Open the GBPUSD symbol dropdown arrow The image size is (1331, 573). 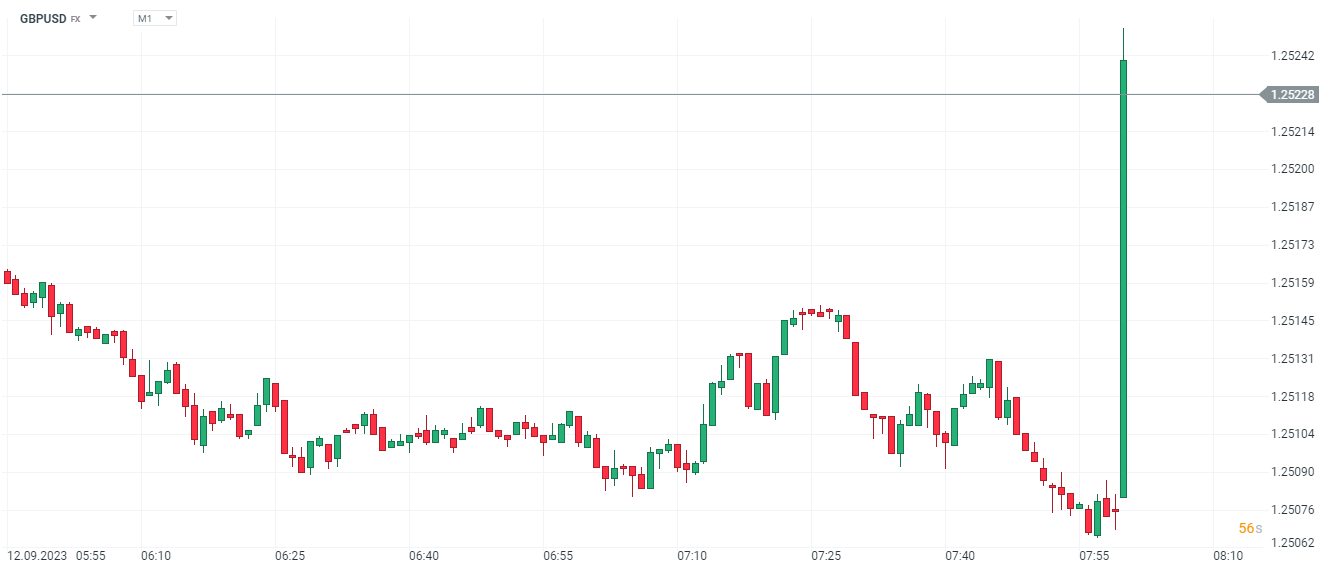93,18
